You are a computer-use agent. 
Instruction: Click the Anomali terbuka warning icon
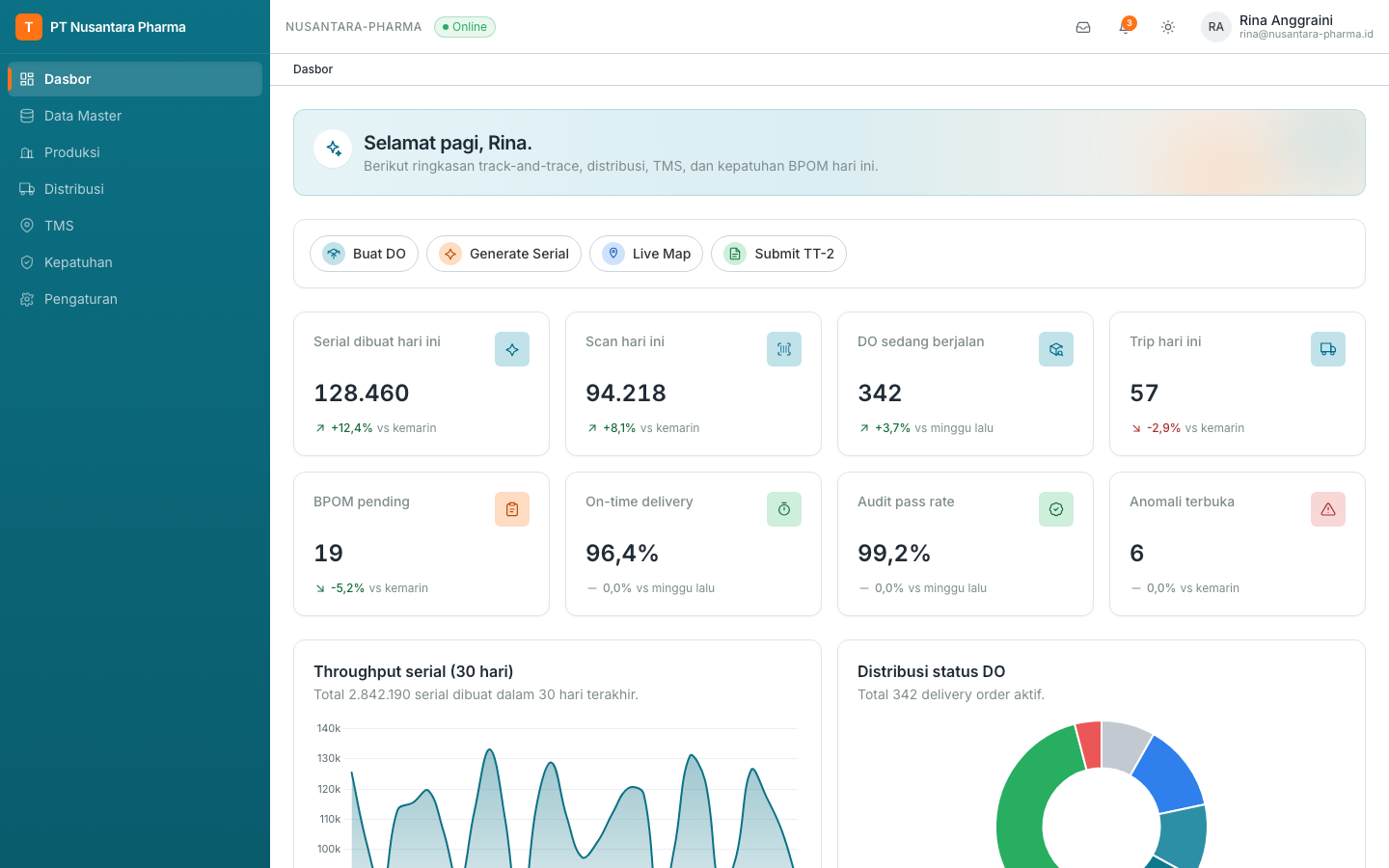(x=1328, y=509)
